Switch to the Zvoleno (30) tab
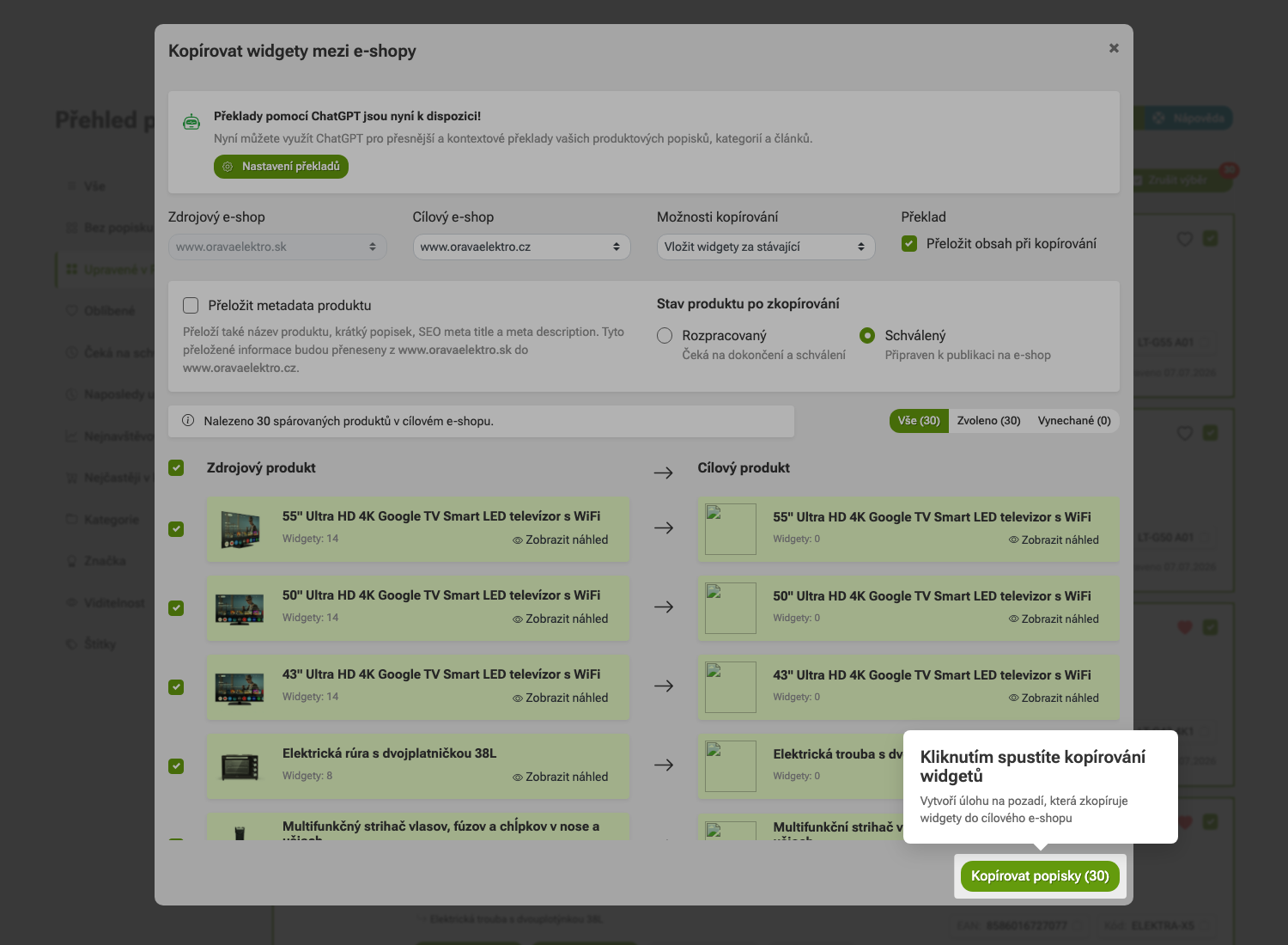1288x945 pixels. tap(989, 421)
